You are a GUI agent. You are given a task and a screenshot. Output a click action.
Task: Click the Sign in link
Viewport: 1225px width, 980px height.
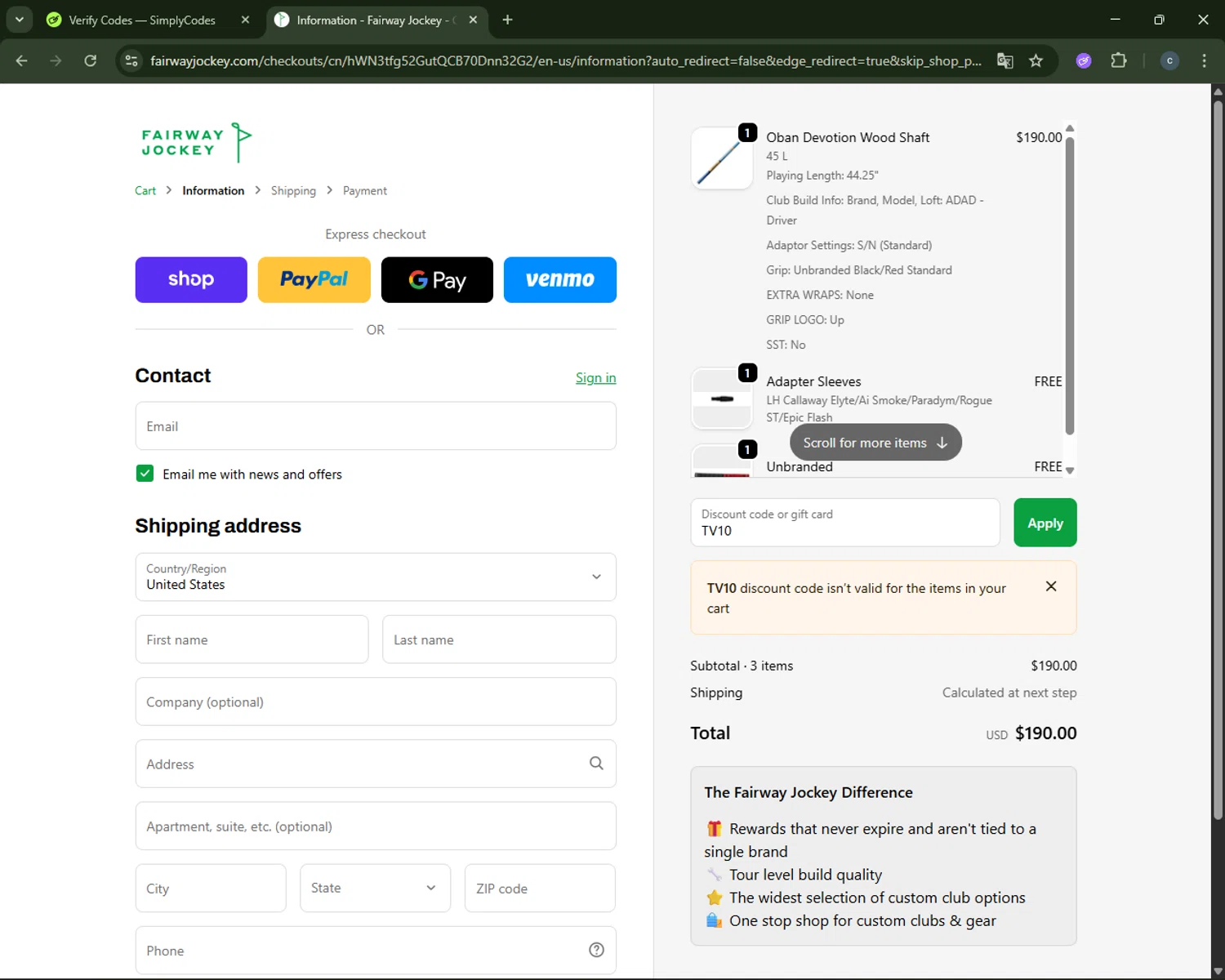(596, 377)
